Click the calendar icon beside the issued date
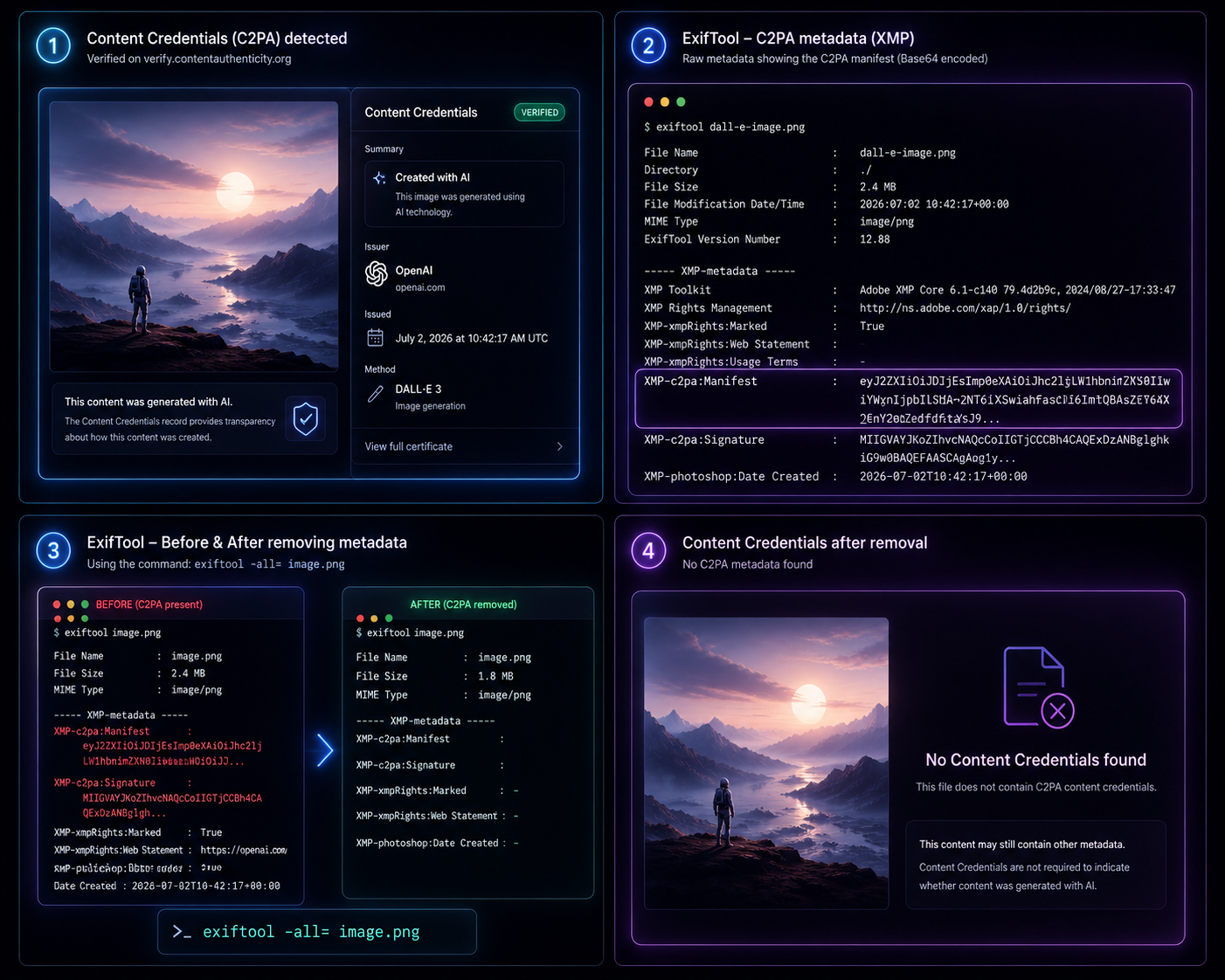This screenshot has width=1225, height=980. pyautogui.click(x=376, y=337)
